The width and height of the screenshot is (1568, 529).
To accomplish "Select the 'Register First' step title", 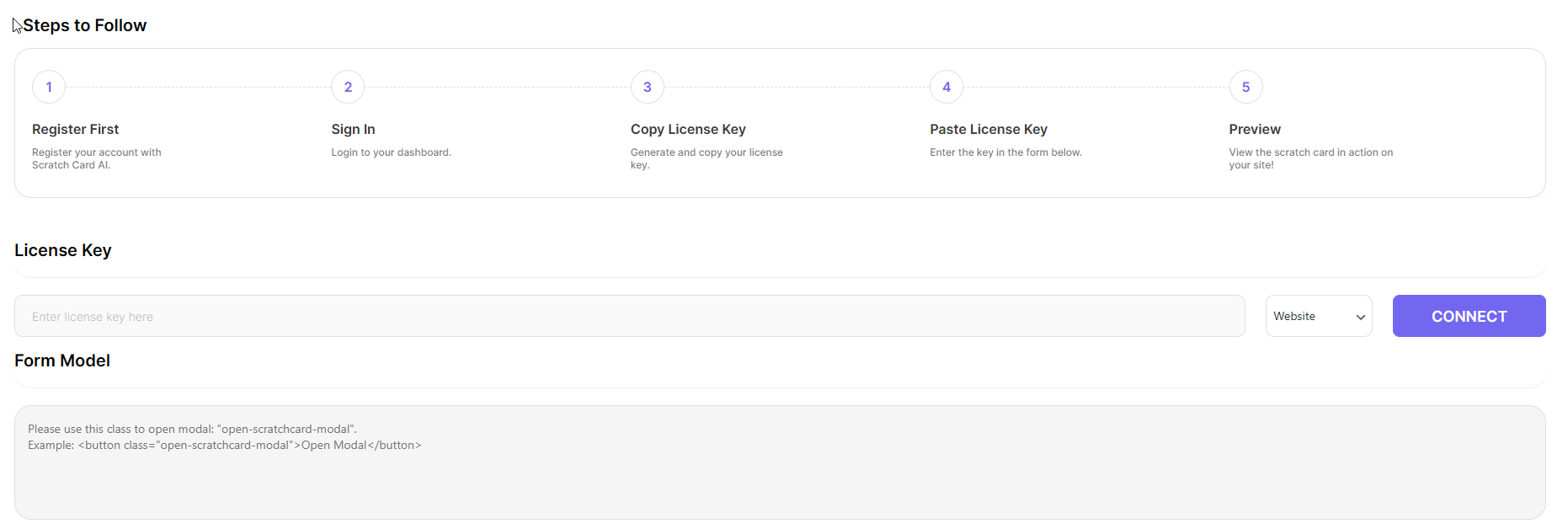I will 76,129.
